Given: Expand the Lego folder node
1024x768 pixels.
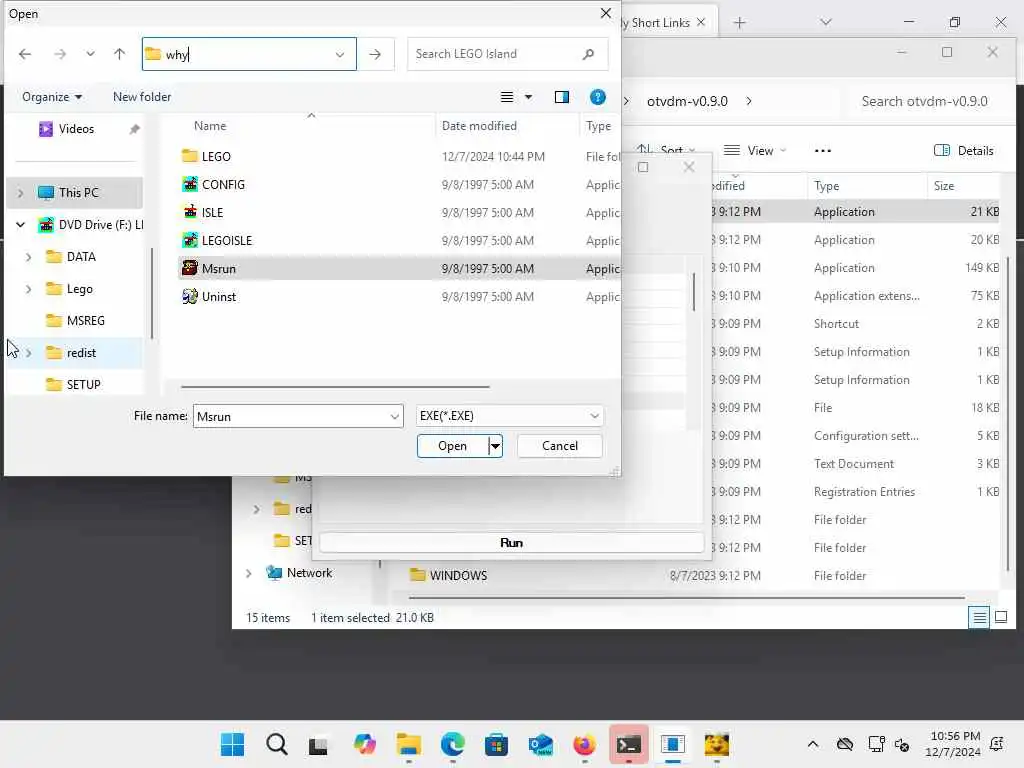Looking at the screenshot, I should (28, 289).
